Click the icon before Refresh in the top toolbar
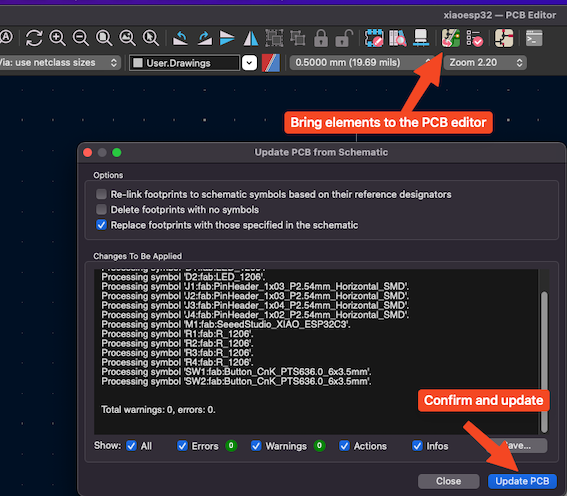 click(x=6, y=37)
